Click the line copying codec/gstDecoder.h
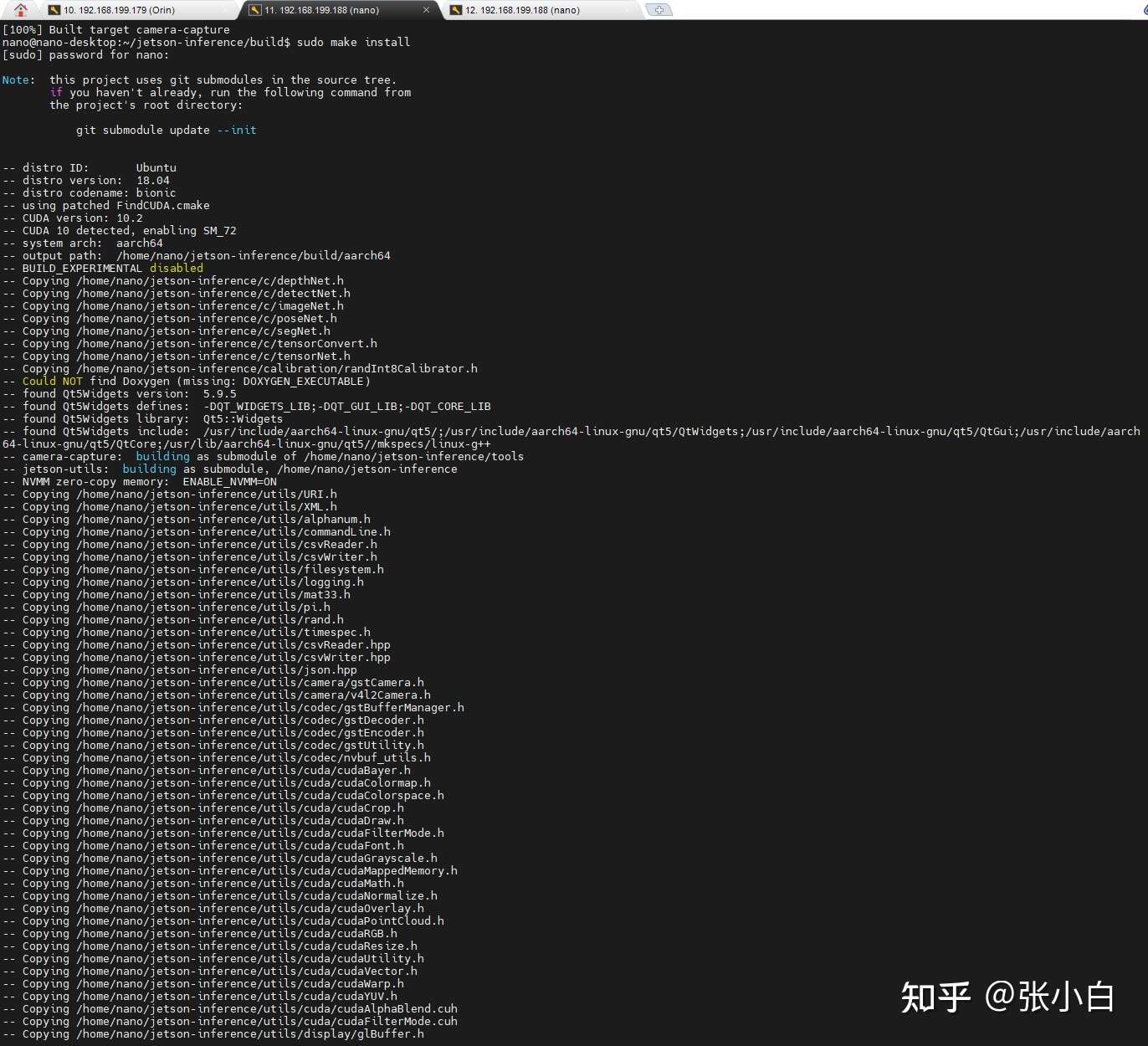Viewport: 1148px width, 1046px height. pos(213,720)
